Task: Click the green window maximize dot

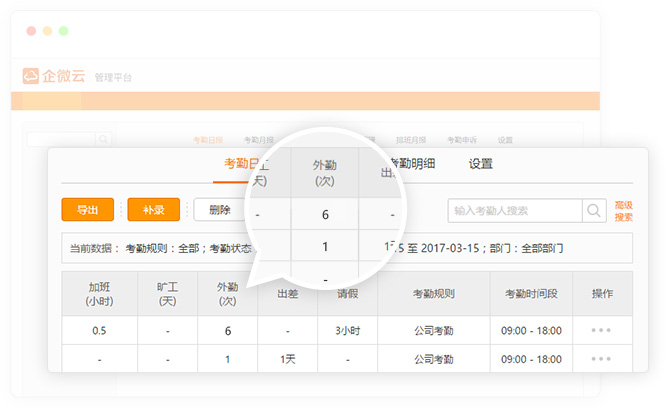Action: coord(64,31)
